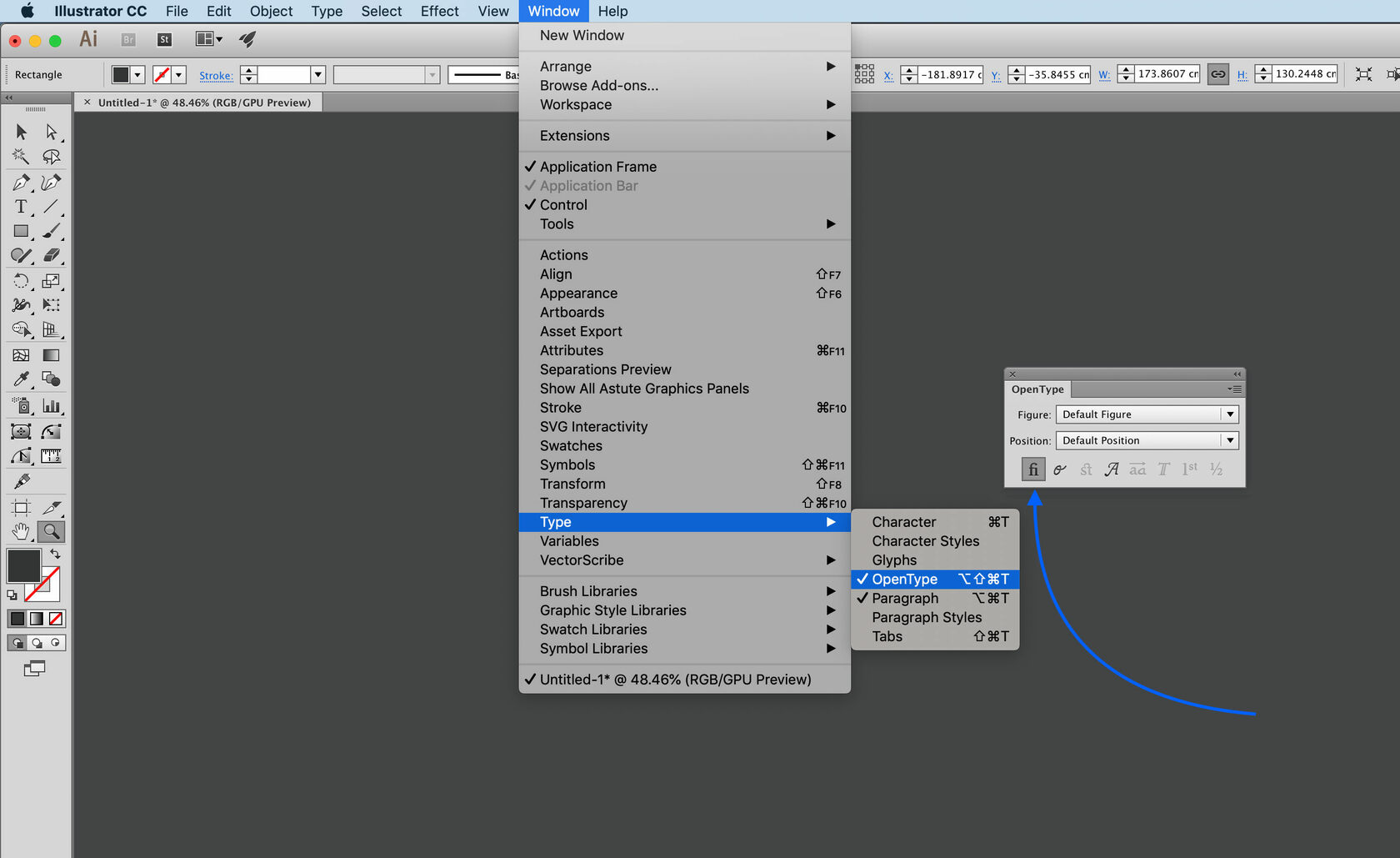Open the Swatches panel from Window menu
The width and height of the screenshot is (1400, 858).
click(x=685, y=446)
